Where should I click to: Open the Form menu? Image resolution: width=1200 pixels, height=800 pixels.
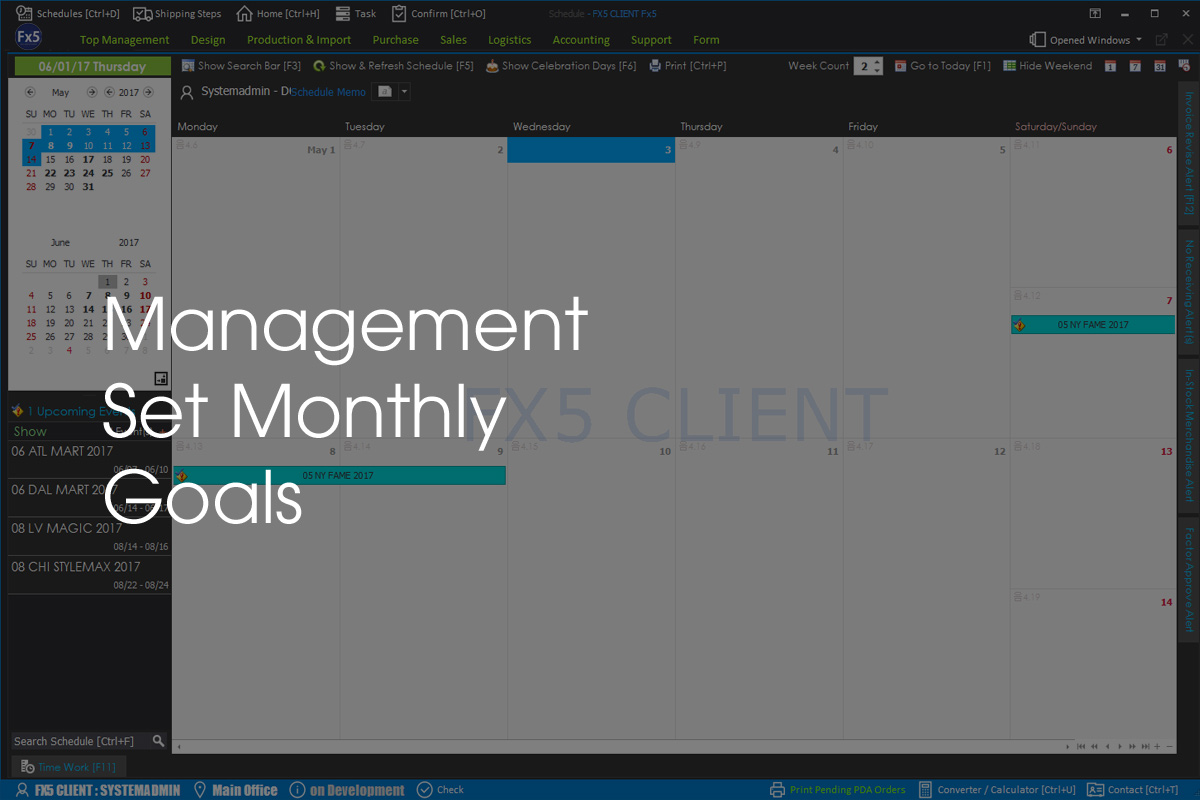[x=706, y=40]
